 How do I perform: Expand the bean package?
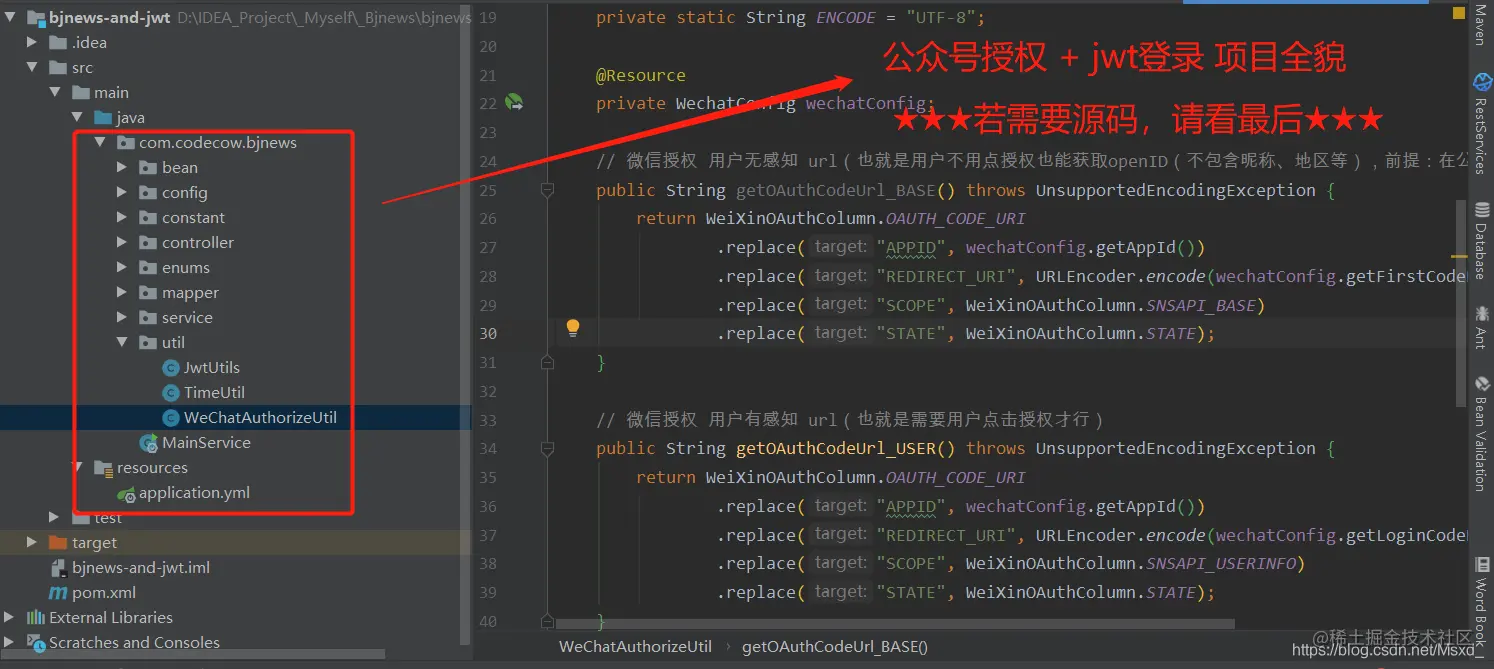click(x=122, y=168)
